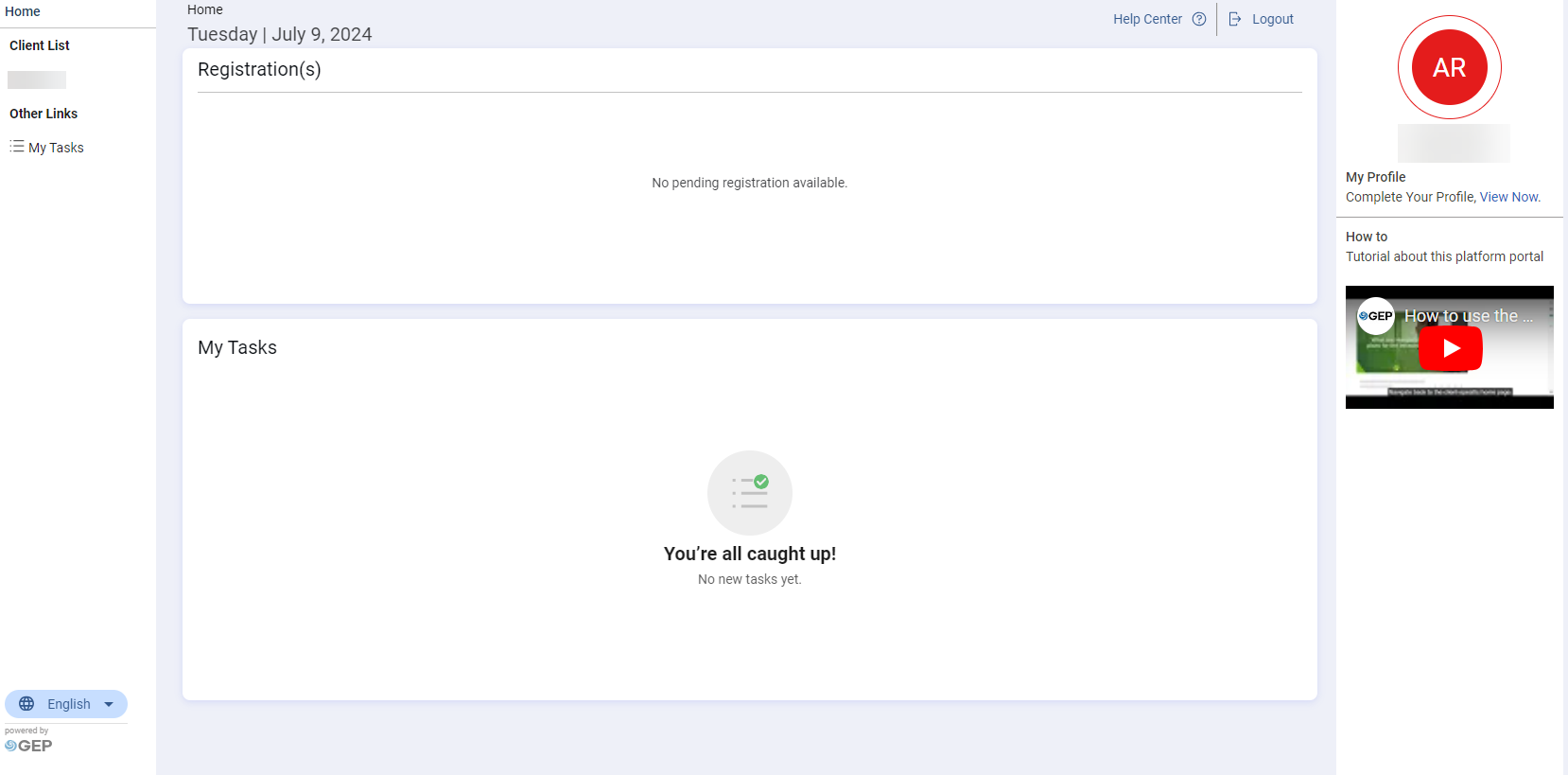Click the globe icon in language selector
The width and height of the screenshot is (1568, 775).
pyautogui.click(x=26, y=704)
